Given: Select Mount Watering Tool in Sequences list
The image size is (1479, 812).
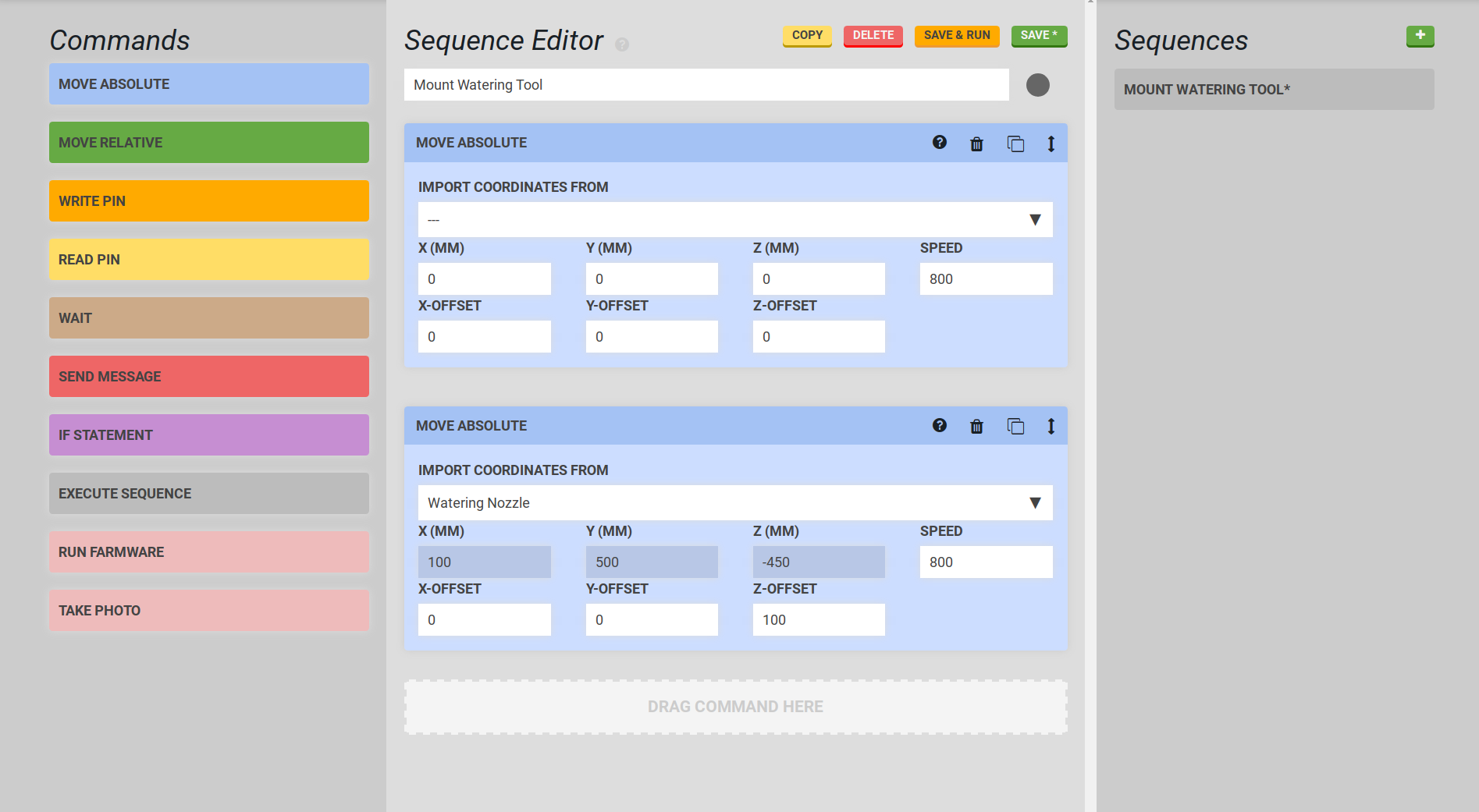Looking at the screenshot, I should coord(1273,90).
